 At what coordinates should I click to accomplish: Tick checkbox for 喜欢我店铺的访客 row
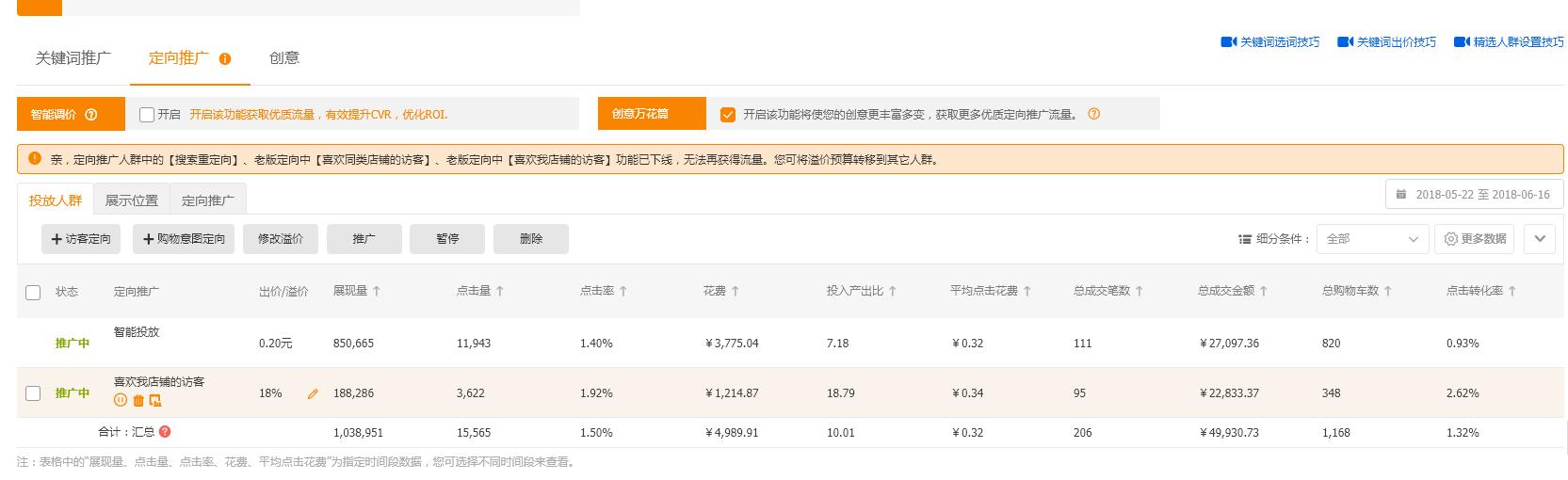(33, 393)
